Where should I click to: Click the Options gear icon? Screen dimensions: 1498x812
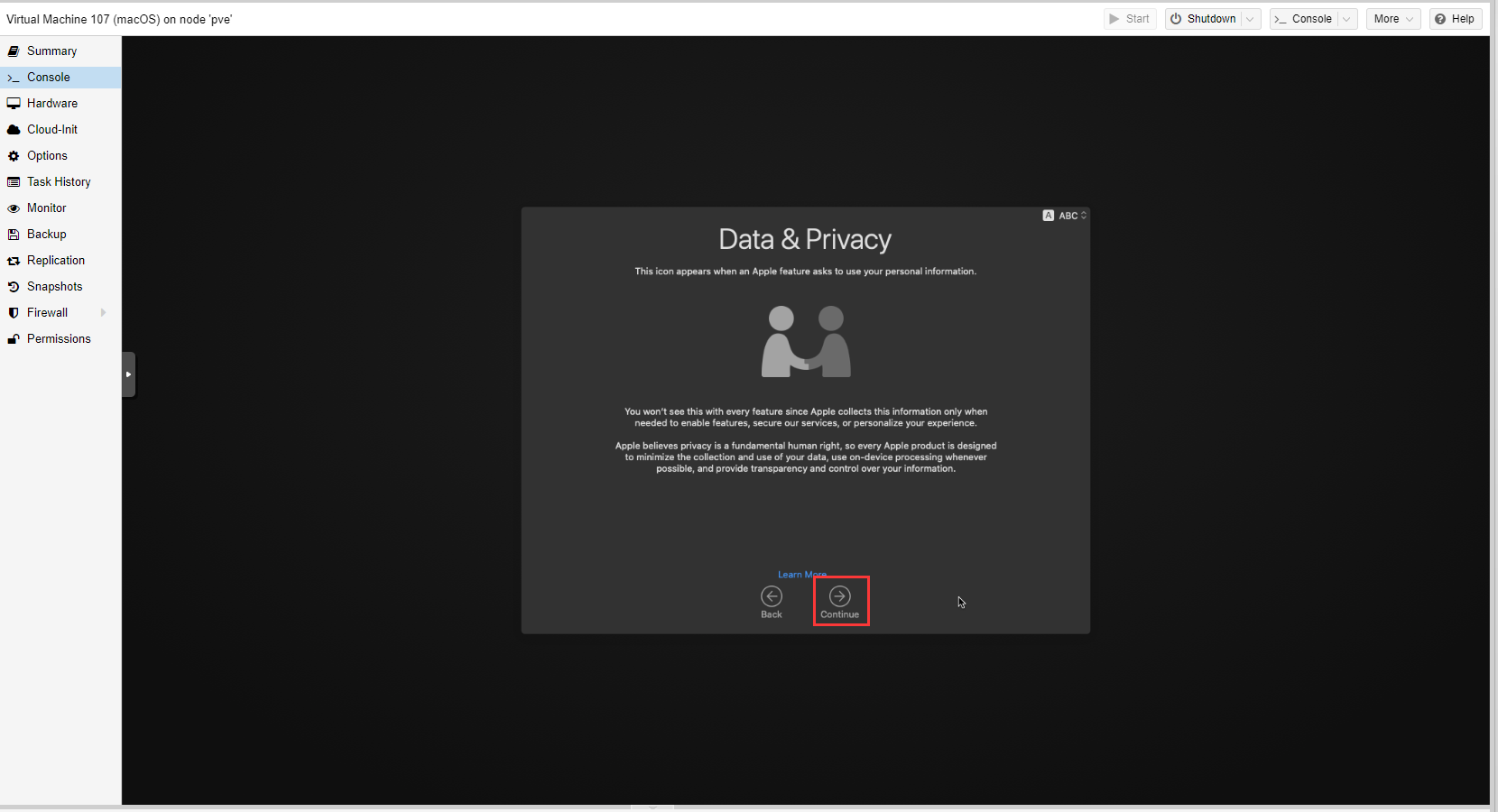click(14, 156)
